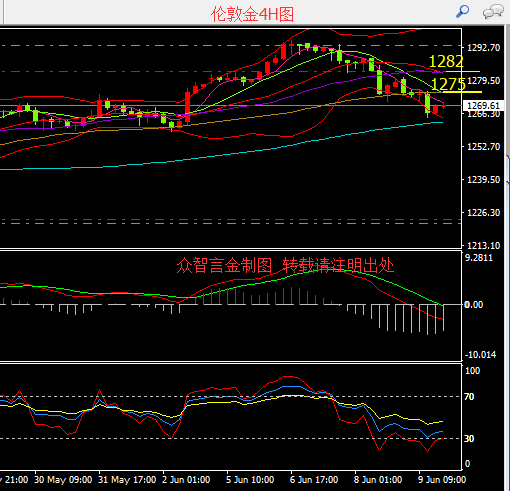Click the MACD -10.014 scale value

click(x=480, y=355)
